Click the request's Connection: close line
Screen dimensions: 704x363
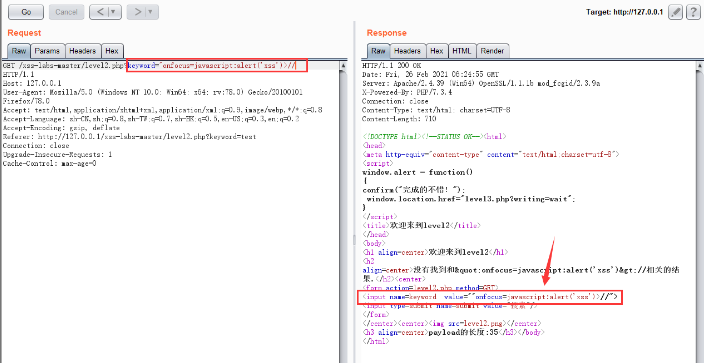pos(36,146)
